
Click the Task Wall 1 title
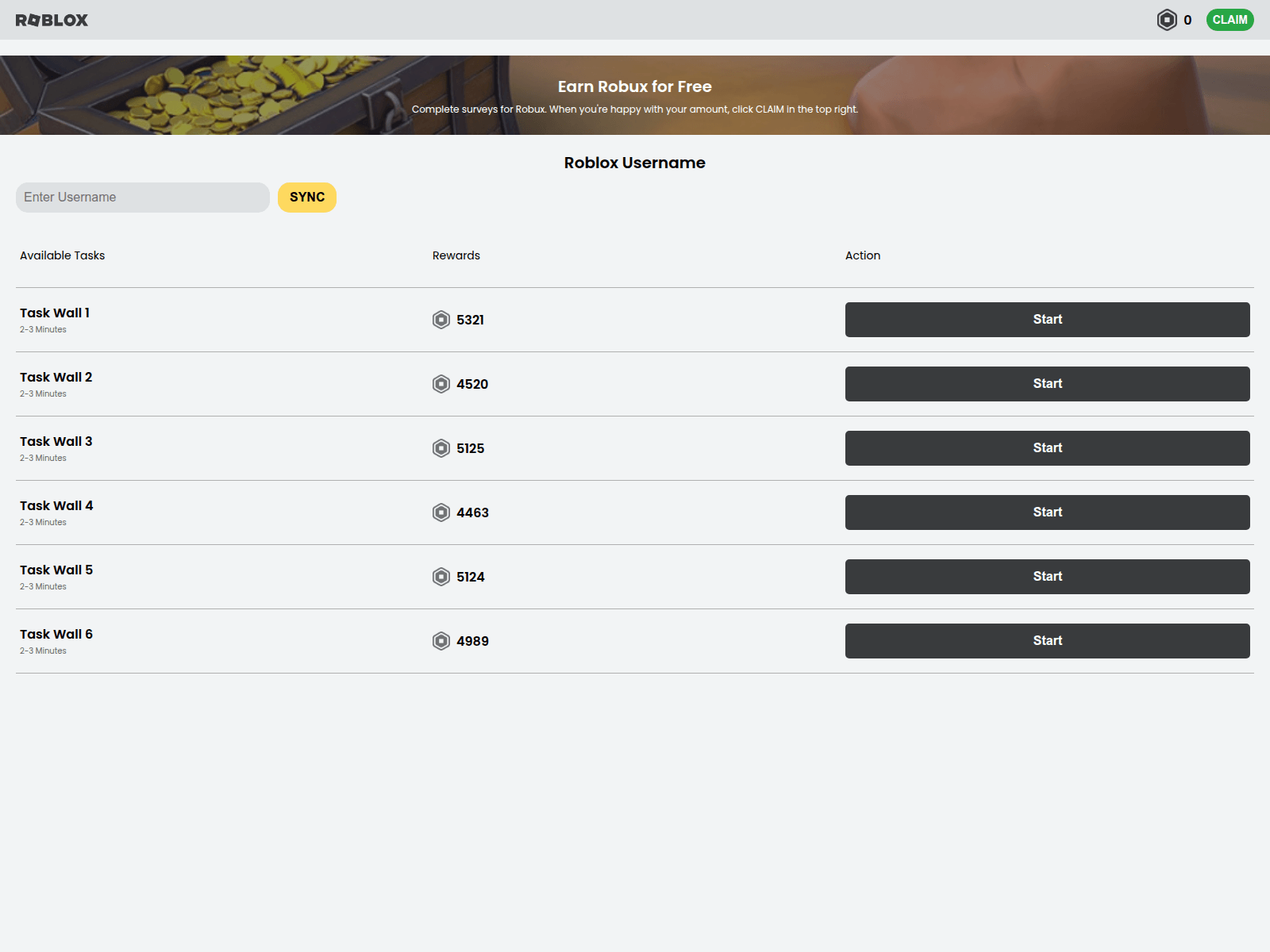tap(55, 313)
